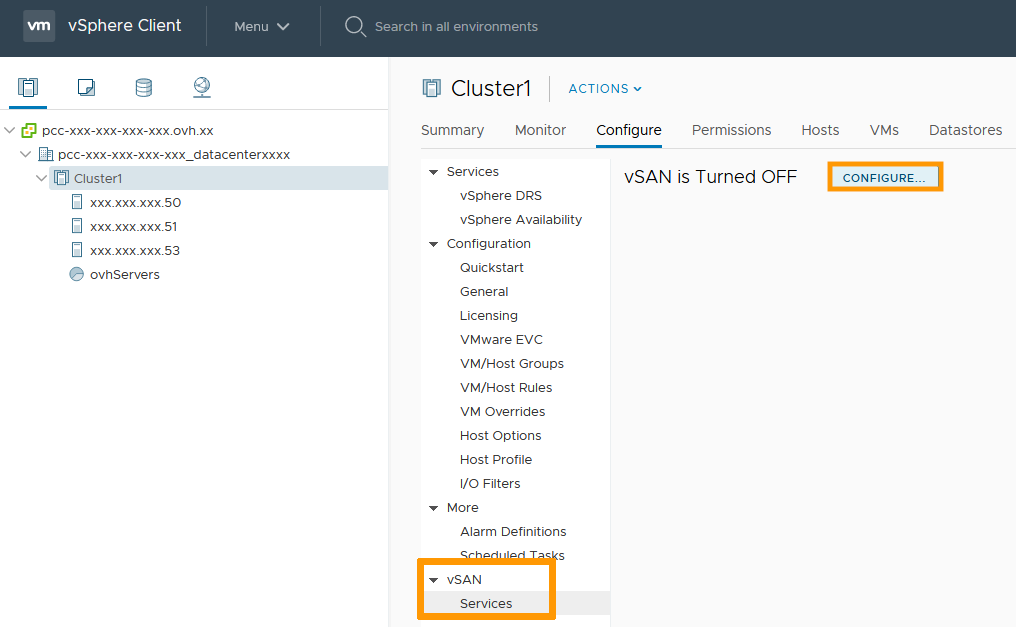Collapse the pcc-xxx-xxx-xxx-xxx.ovh.xx tree node
Screen dimensions: 1016x627
pos(10,130)
